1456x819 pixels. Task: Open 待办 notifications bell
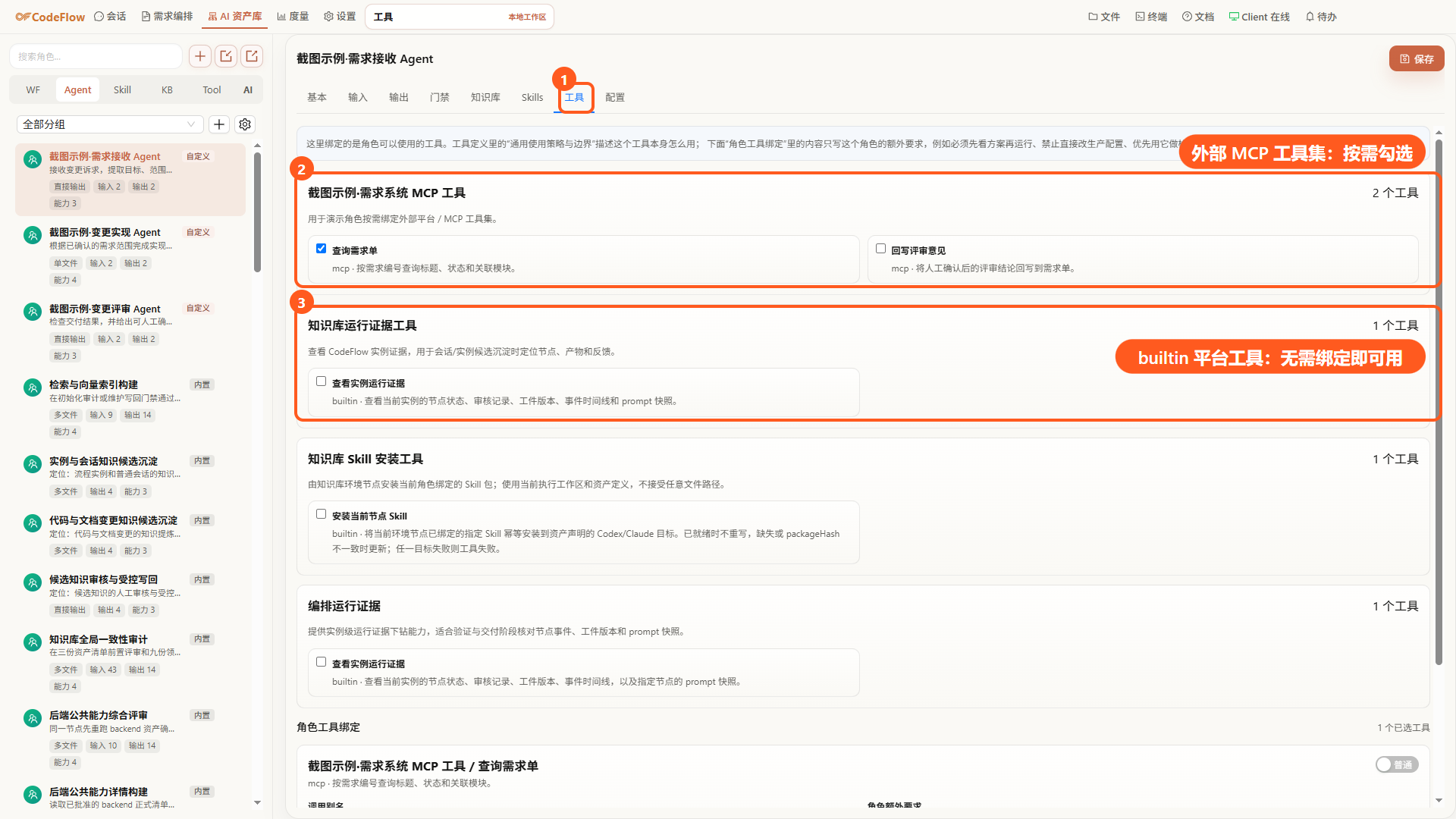(1321, 17)
